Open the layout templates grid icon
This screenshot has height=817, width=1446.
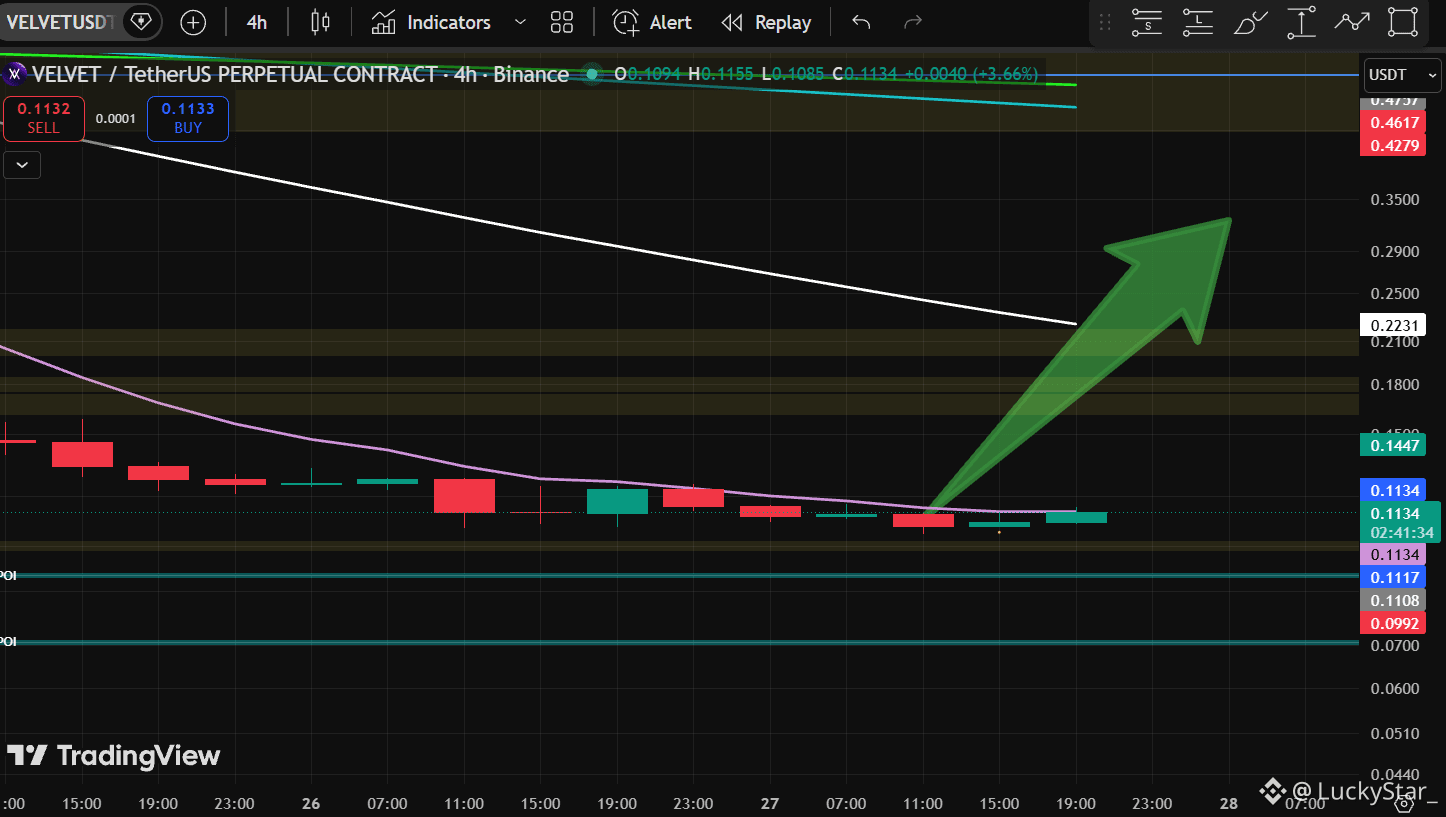point(562,22)
